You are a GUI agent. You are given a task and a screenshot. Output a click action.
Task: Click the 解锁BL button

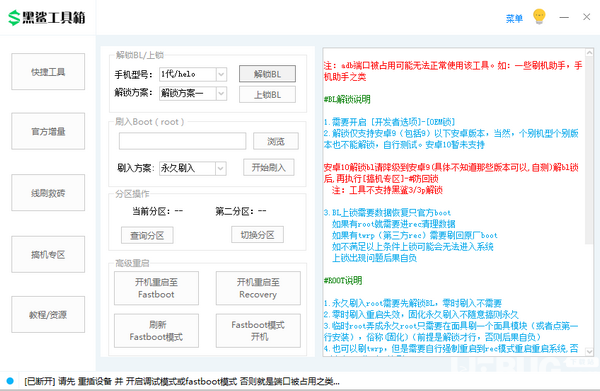pyautogui.click(x=267, y=74)
